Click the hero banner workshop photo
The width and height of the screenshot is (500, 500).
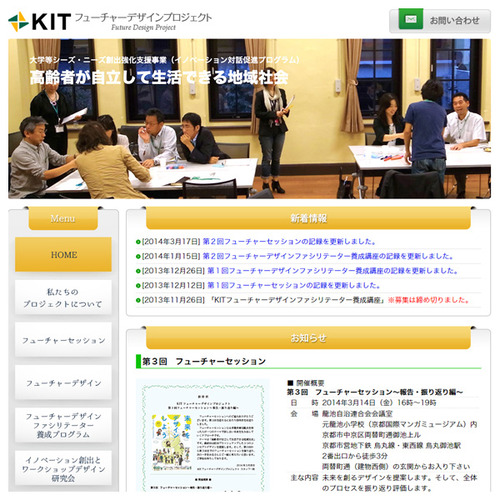[249, 119]
